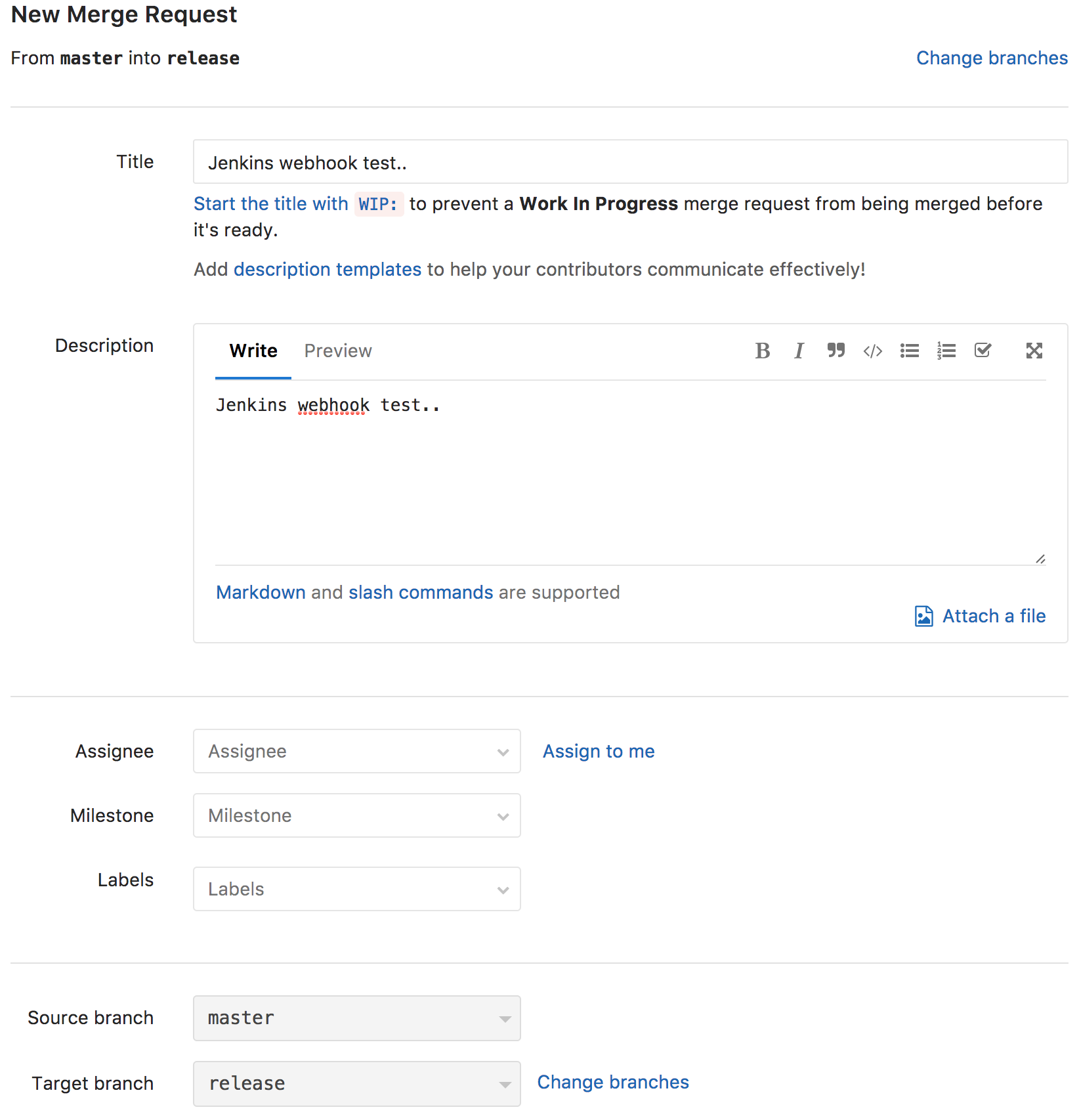Image resolution: width=1079 pixels, height=1120 pixels.
Task: Add a task list checkbox item
Action: 983,350
